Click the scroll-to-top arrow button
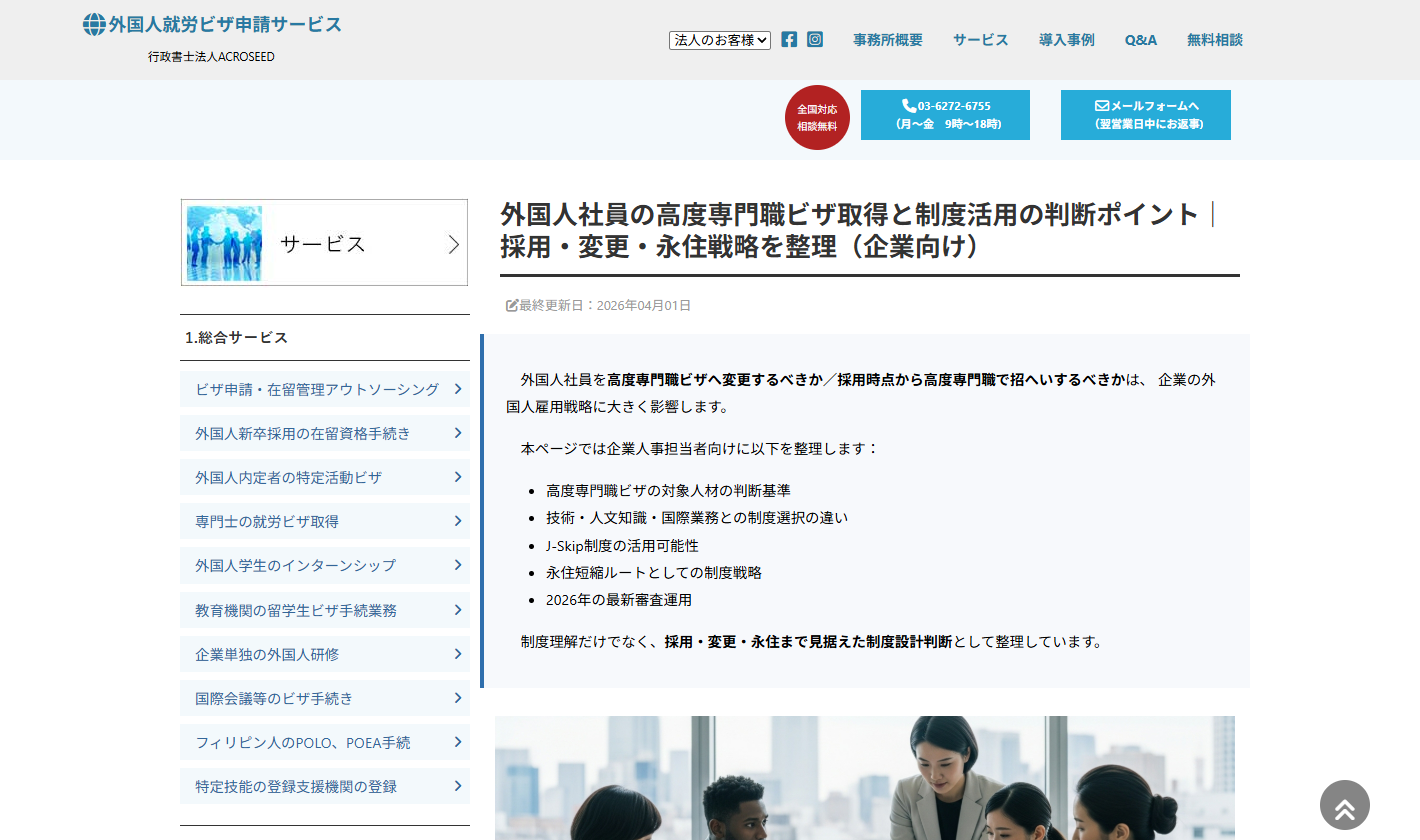This screenshot has height=840, width=1420. (x=1344, y=805)
